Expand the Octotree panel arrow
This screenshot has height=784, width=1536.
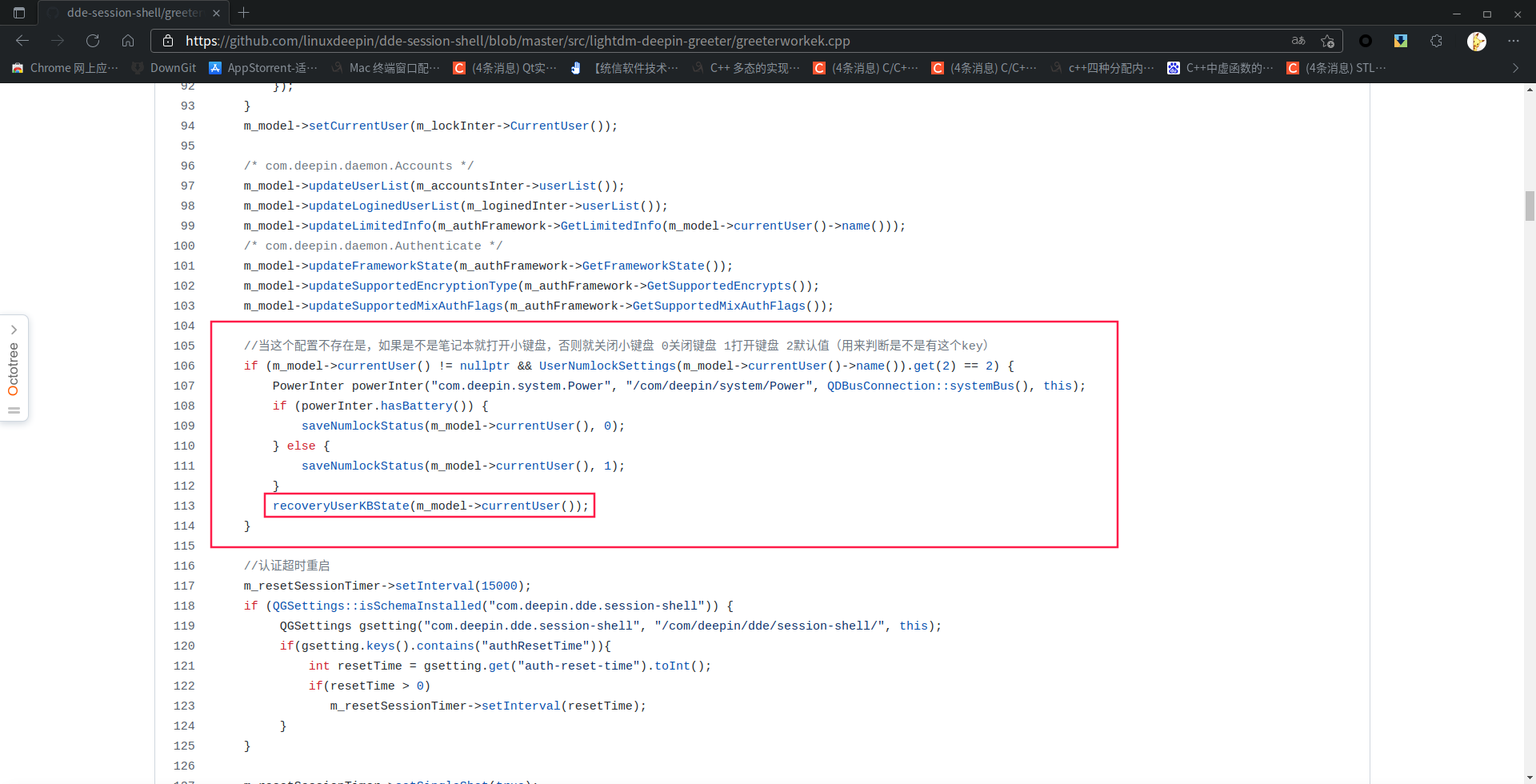click(x=14, y=329)
